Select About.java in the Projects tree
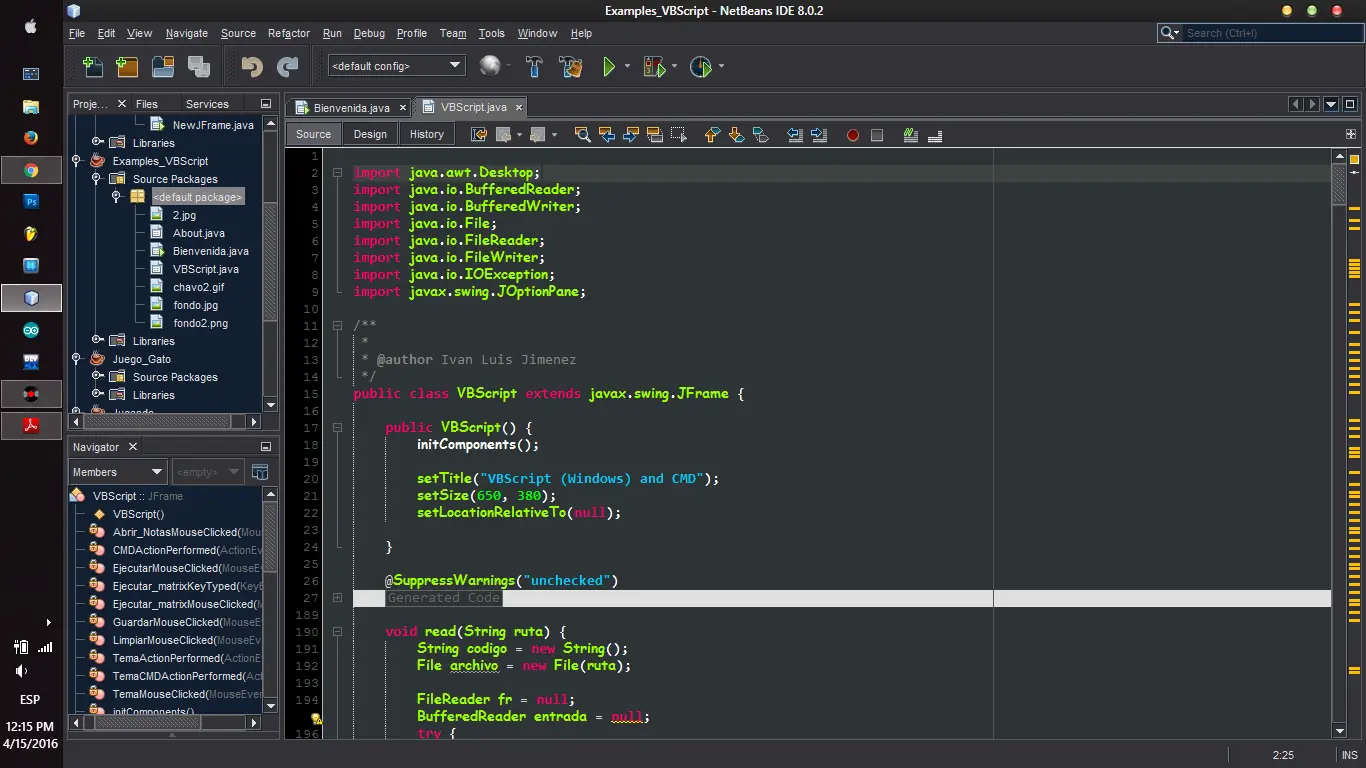1366x768 pixels. (198, 233)
